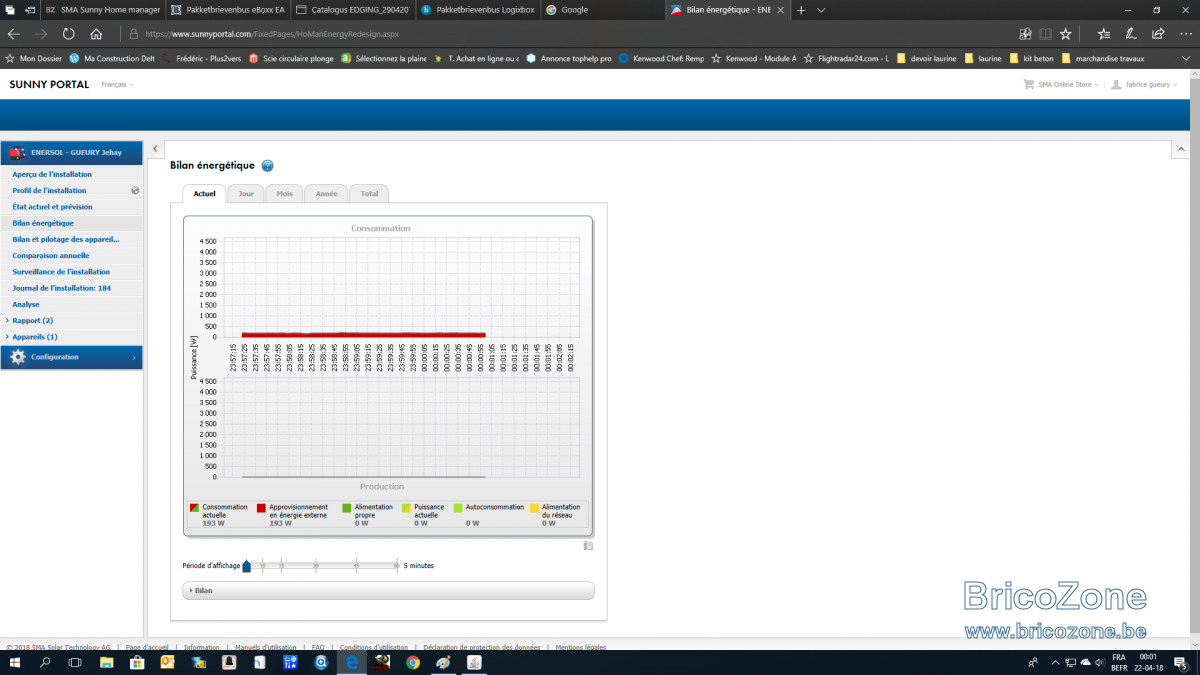Click the Période d'affichage slider handle
The image size is (1200, 675).
point(246,566)
